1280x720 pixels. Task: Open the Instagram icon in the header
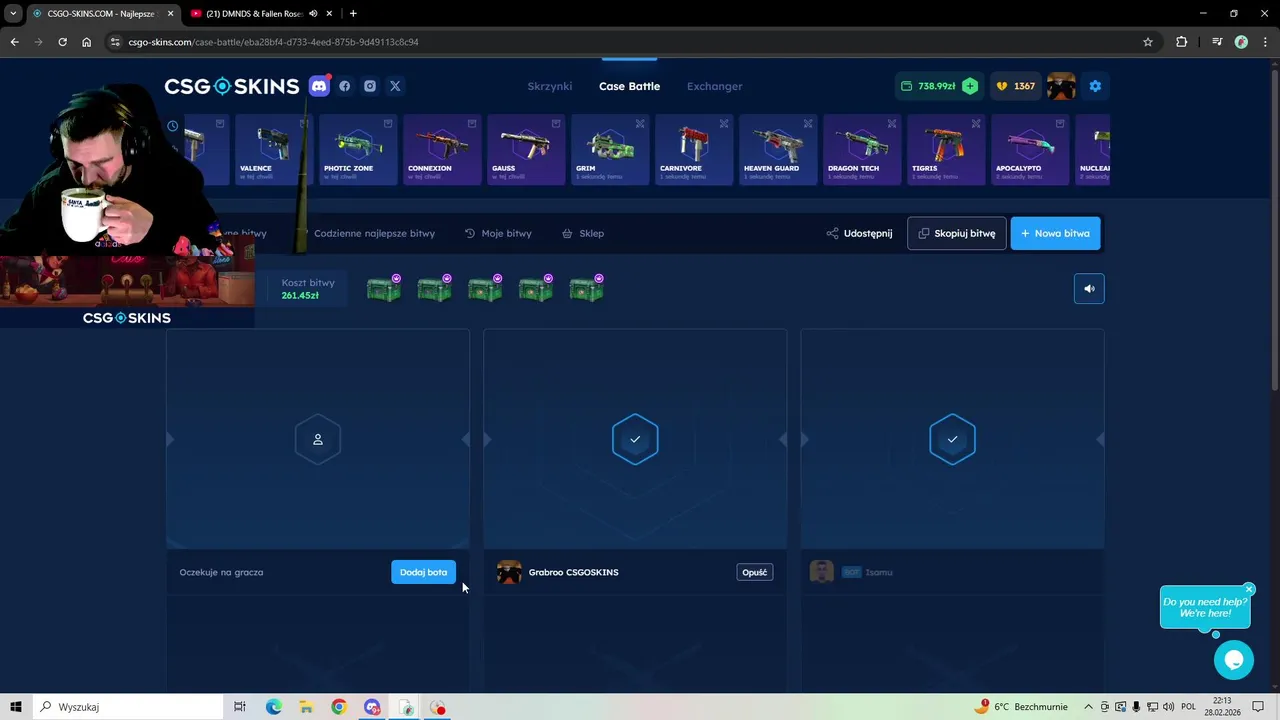click(x=370, y=86)
